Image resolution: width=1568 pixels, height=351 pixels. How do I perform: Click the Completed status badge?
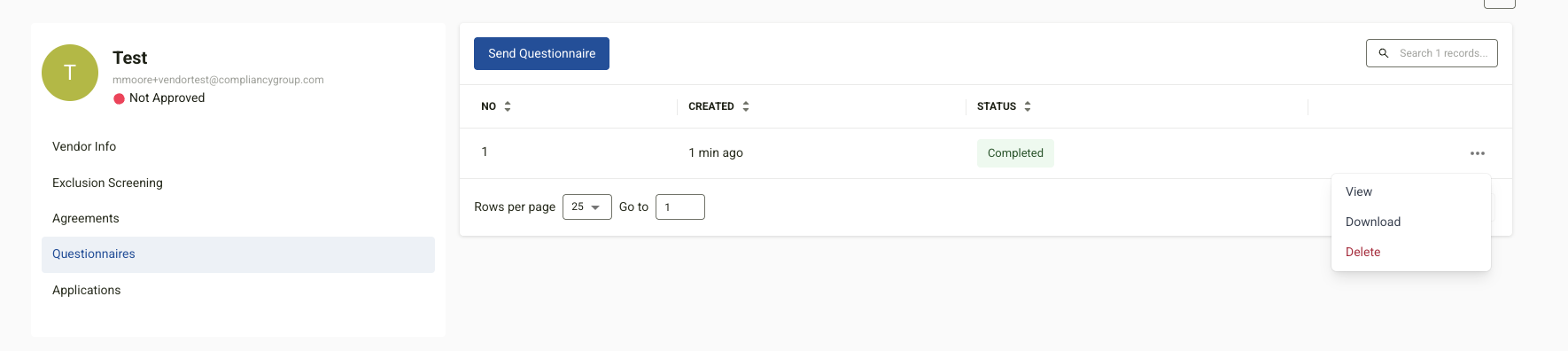click(x=1015, y=153)
